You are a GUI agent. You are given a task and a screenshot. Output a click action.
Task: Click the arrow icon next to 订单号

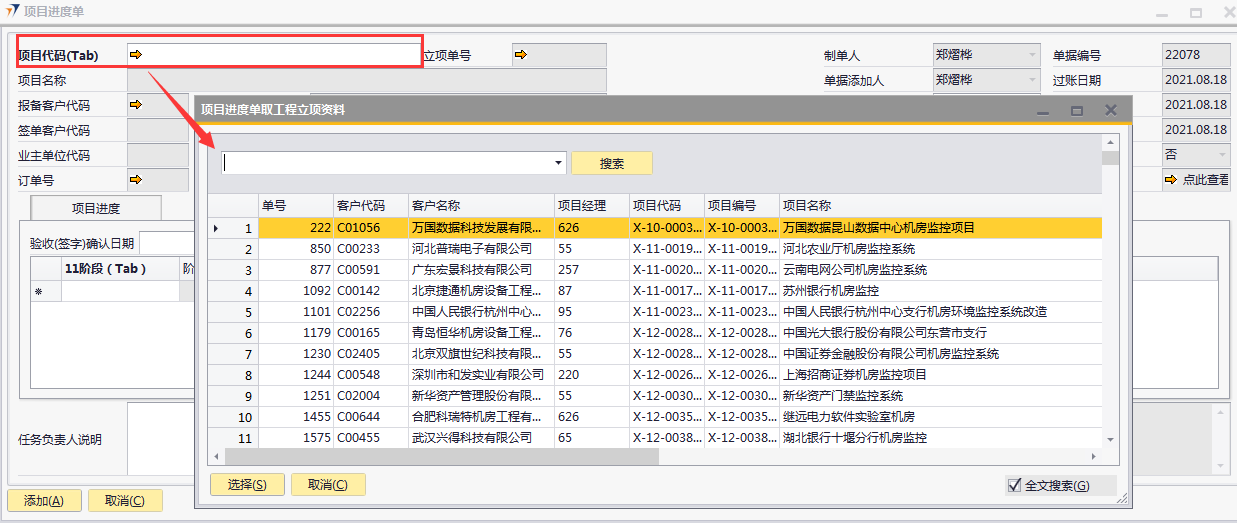point(136,180)
